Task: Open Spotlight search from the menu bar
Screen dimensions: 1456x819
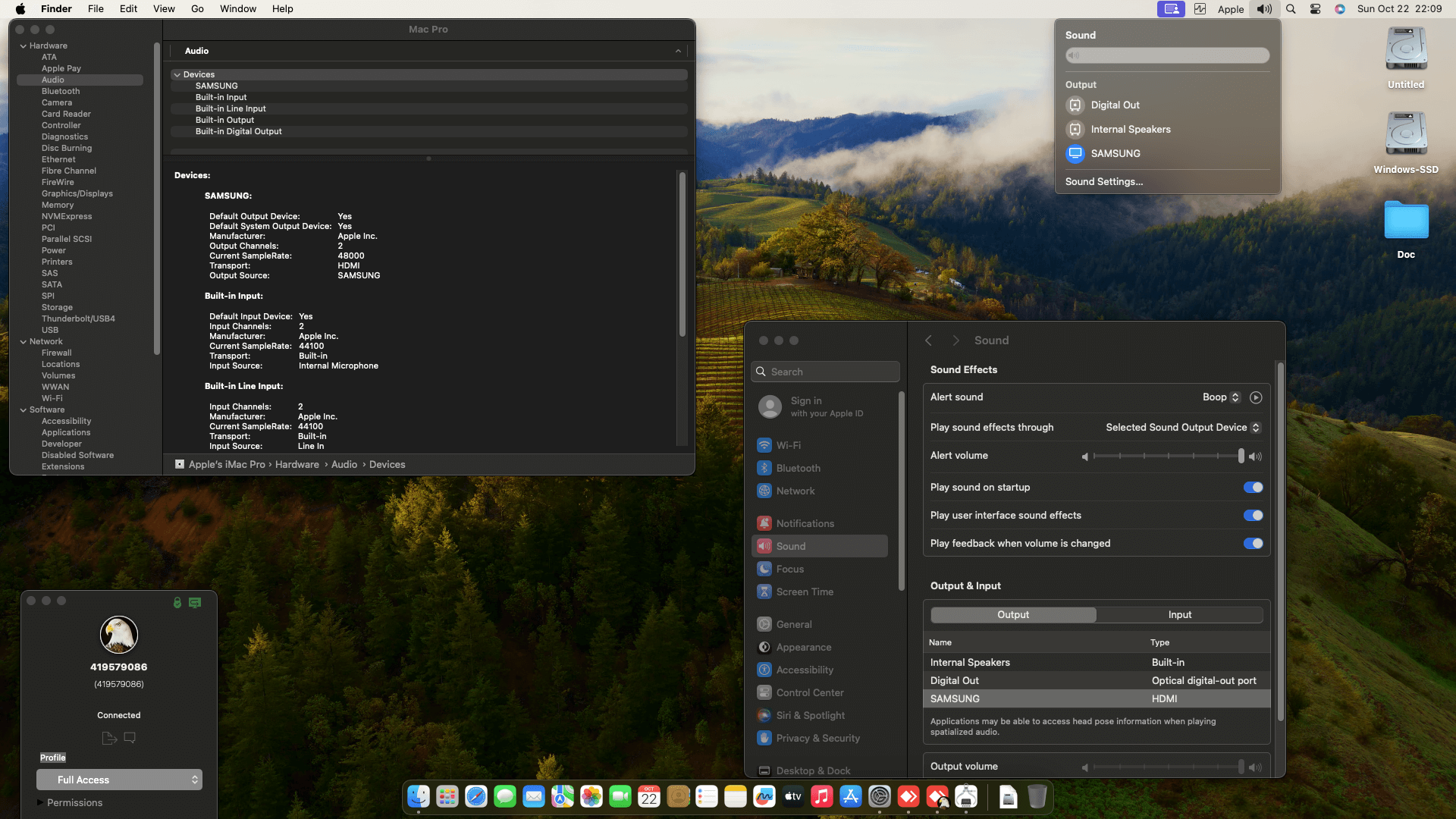Action: coord(1291,9)
